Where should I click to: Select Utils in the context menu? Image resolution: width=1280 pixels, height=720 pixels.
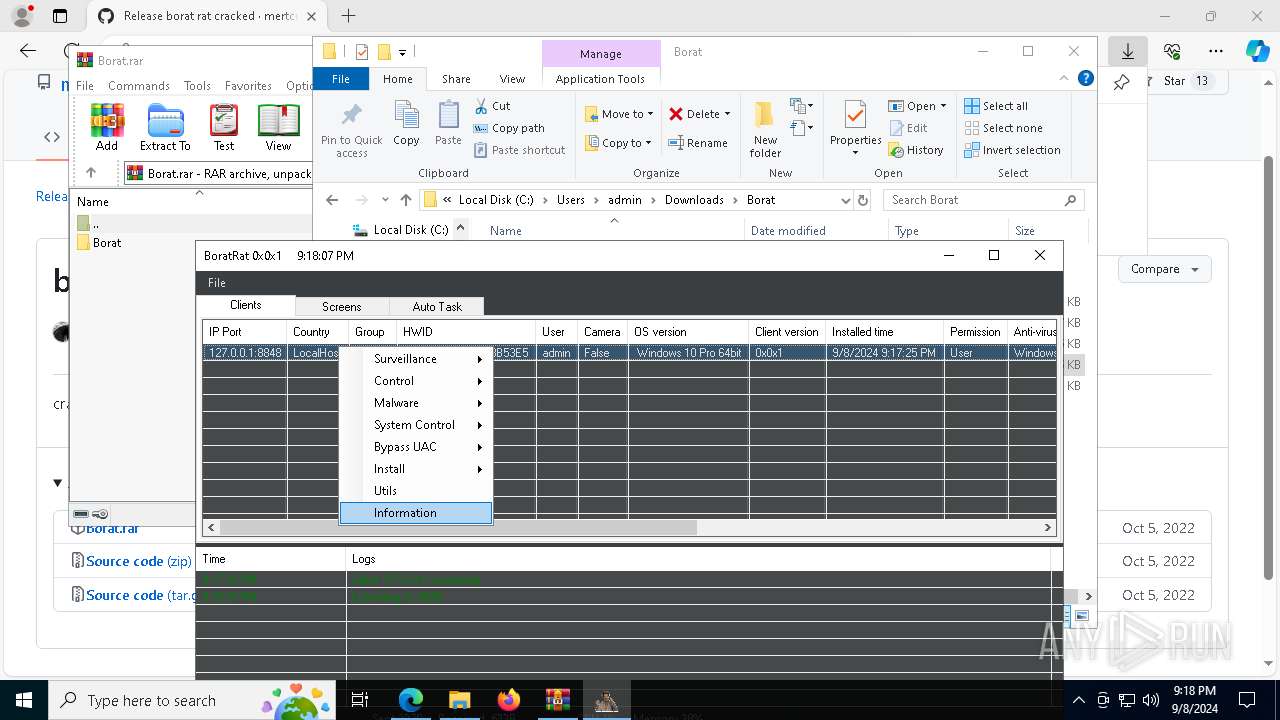click(x=416, y=491)
